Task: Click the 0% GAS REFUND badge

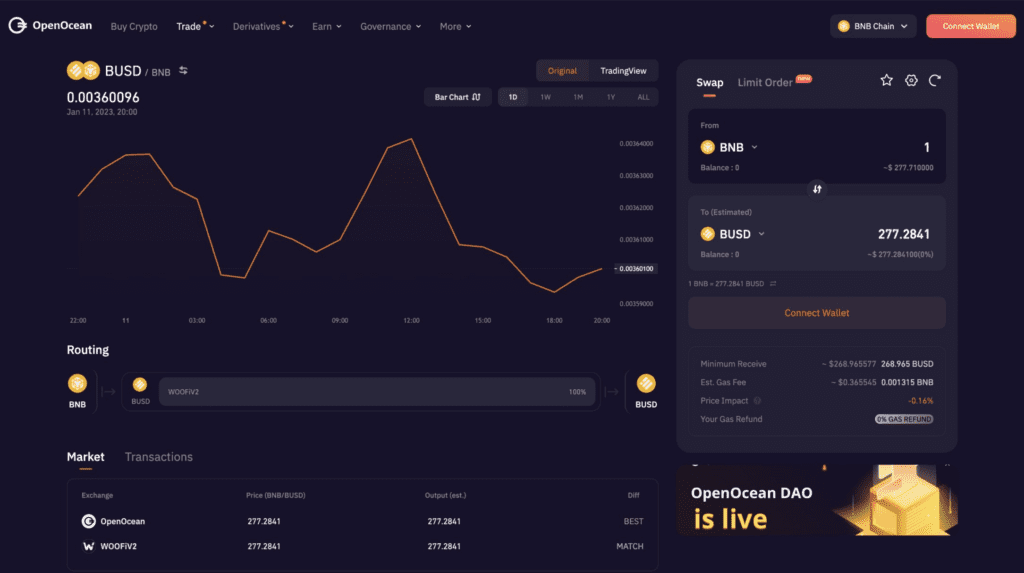Action: [904, 419]
